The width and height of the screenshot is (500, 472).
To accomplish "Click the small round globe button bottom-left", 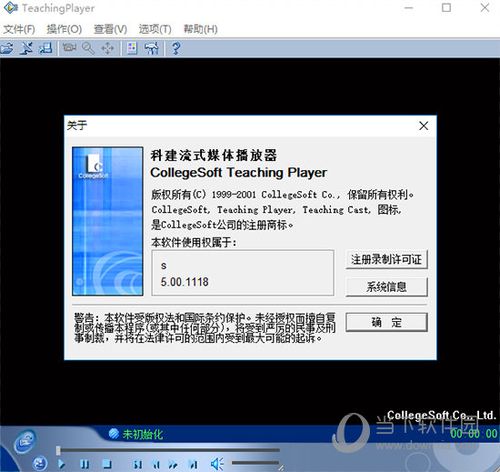I will (40, 463).
